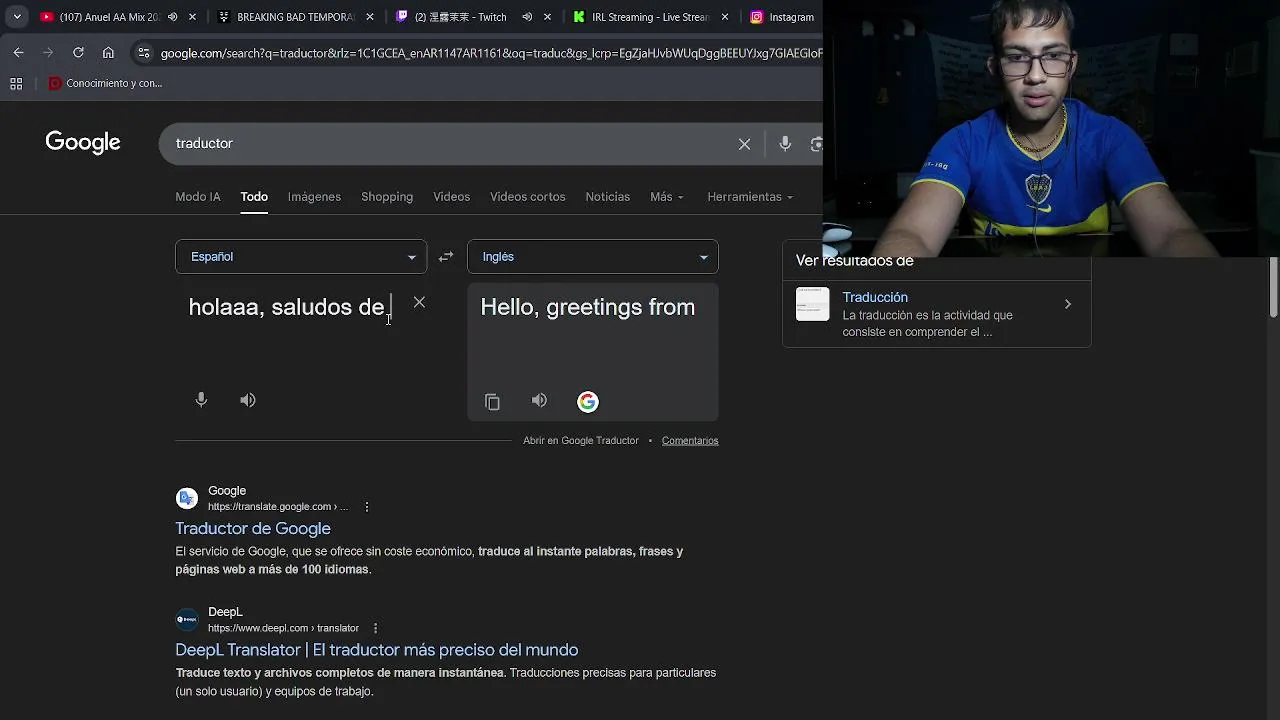Click the DeepL site favicon
1280x720 pixels.
[x=187, y=620]
